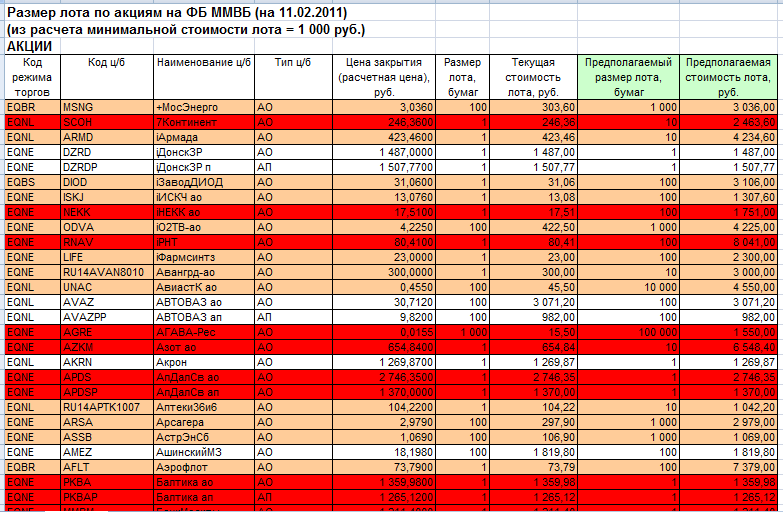Click the '10 000' proposed lot size for UNAC
Image resolution: width=783 pixels, height=512 pixels.
[628, 287]
